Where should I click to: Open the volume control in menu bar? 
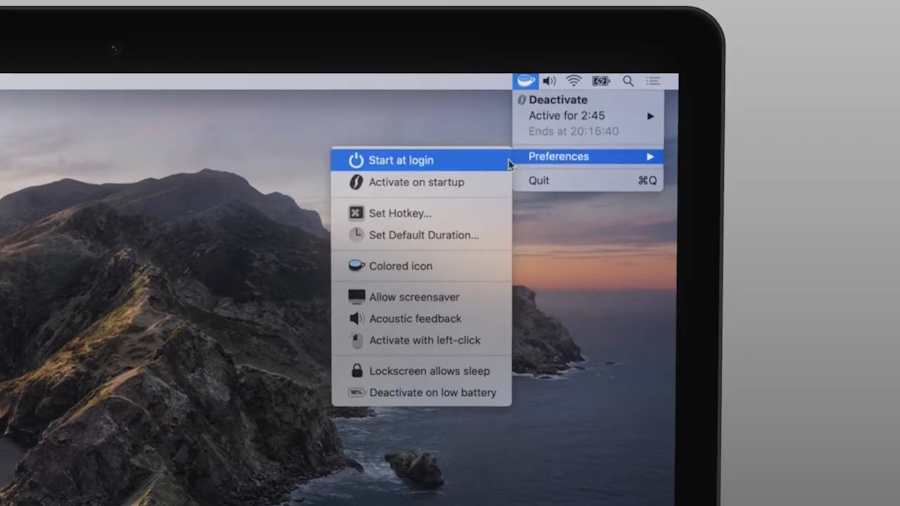[549, 81]
